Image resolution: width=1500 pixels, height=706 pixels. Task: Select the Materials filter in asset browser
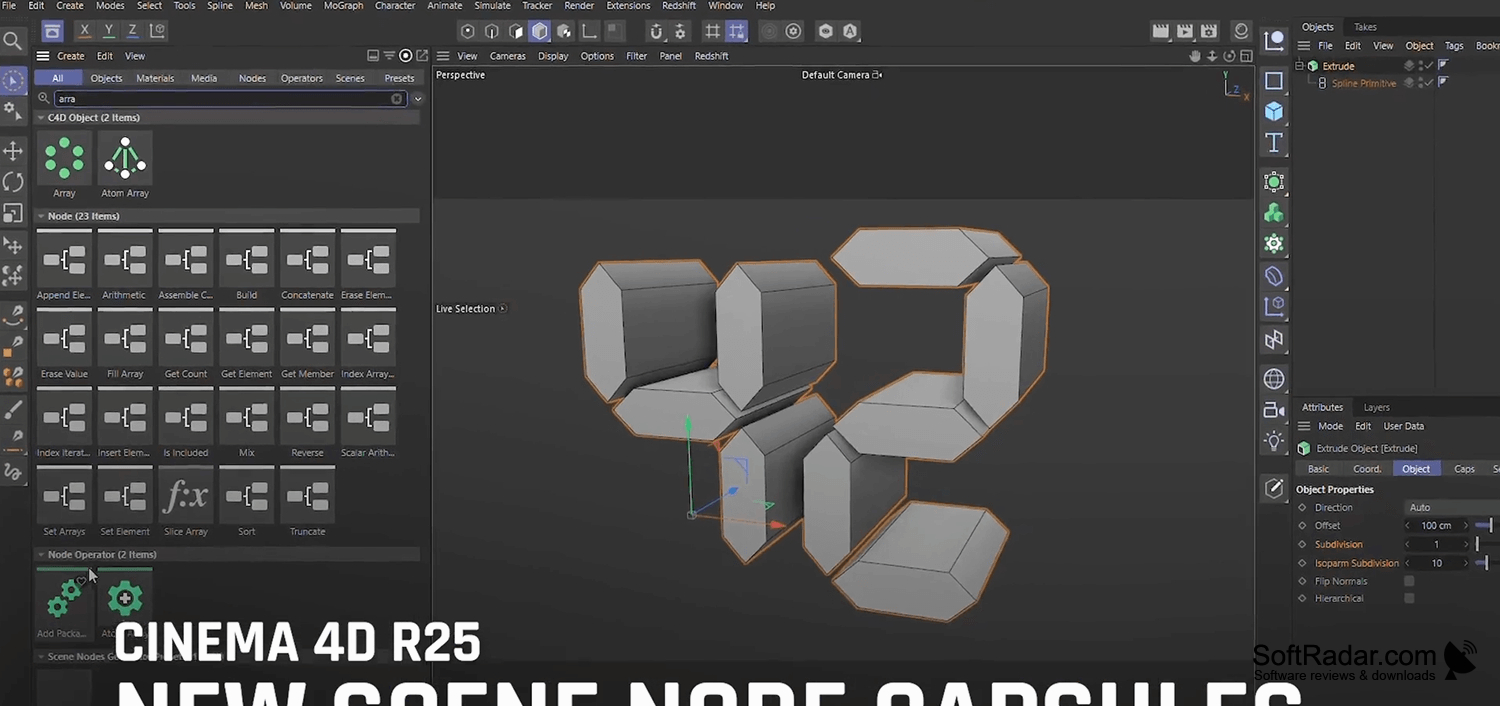[155, 78]
